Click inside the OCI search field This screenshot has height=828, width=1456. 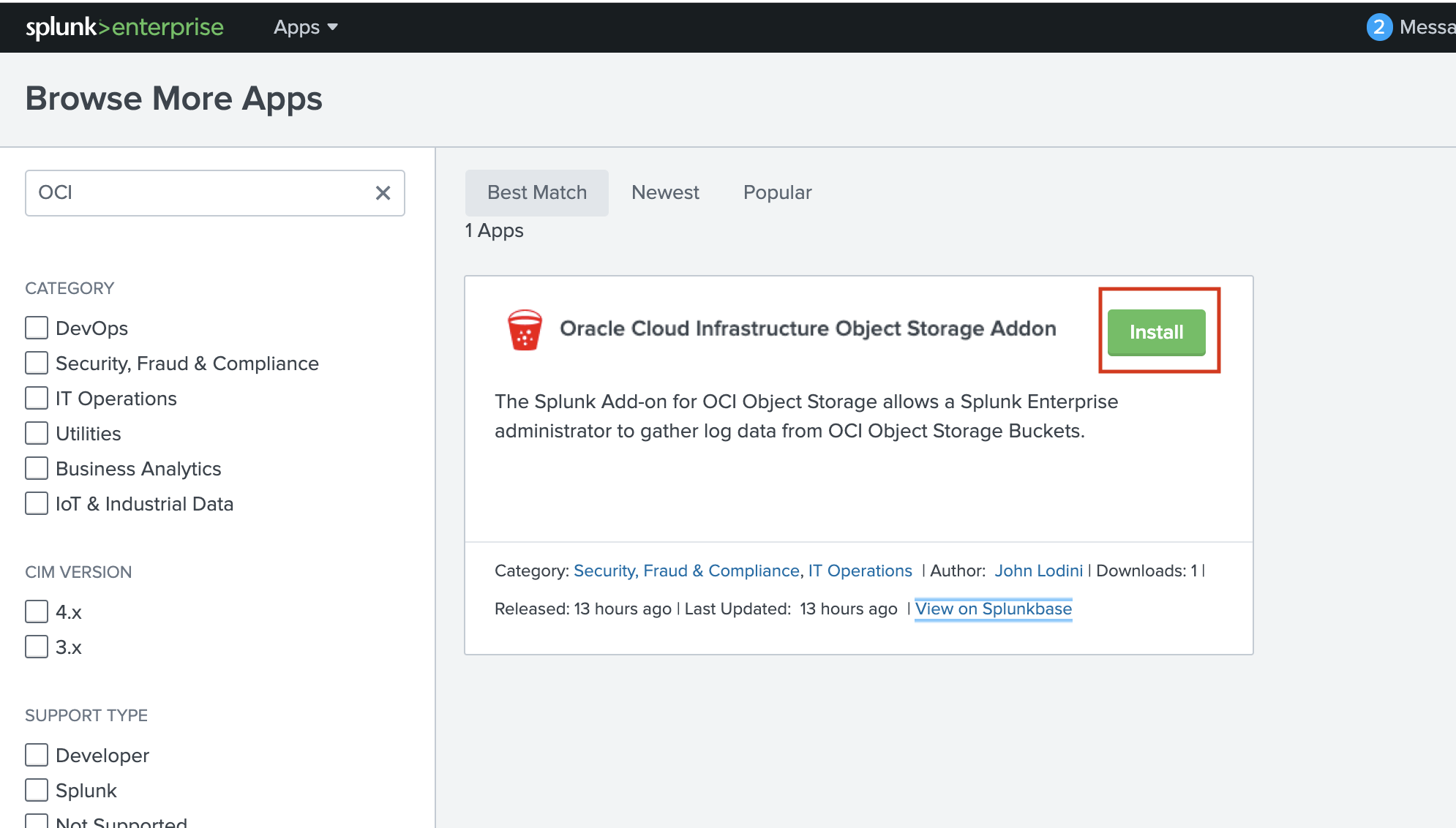tap(198, 193)
